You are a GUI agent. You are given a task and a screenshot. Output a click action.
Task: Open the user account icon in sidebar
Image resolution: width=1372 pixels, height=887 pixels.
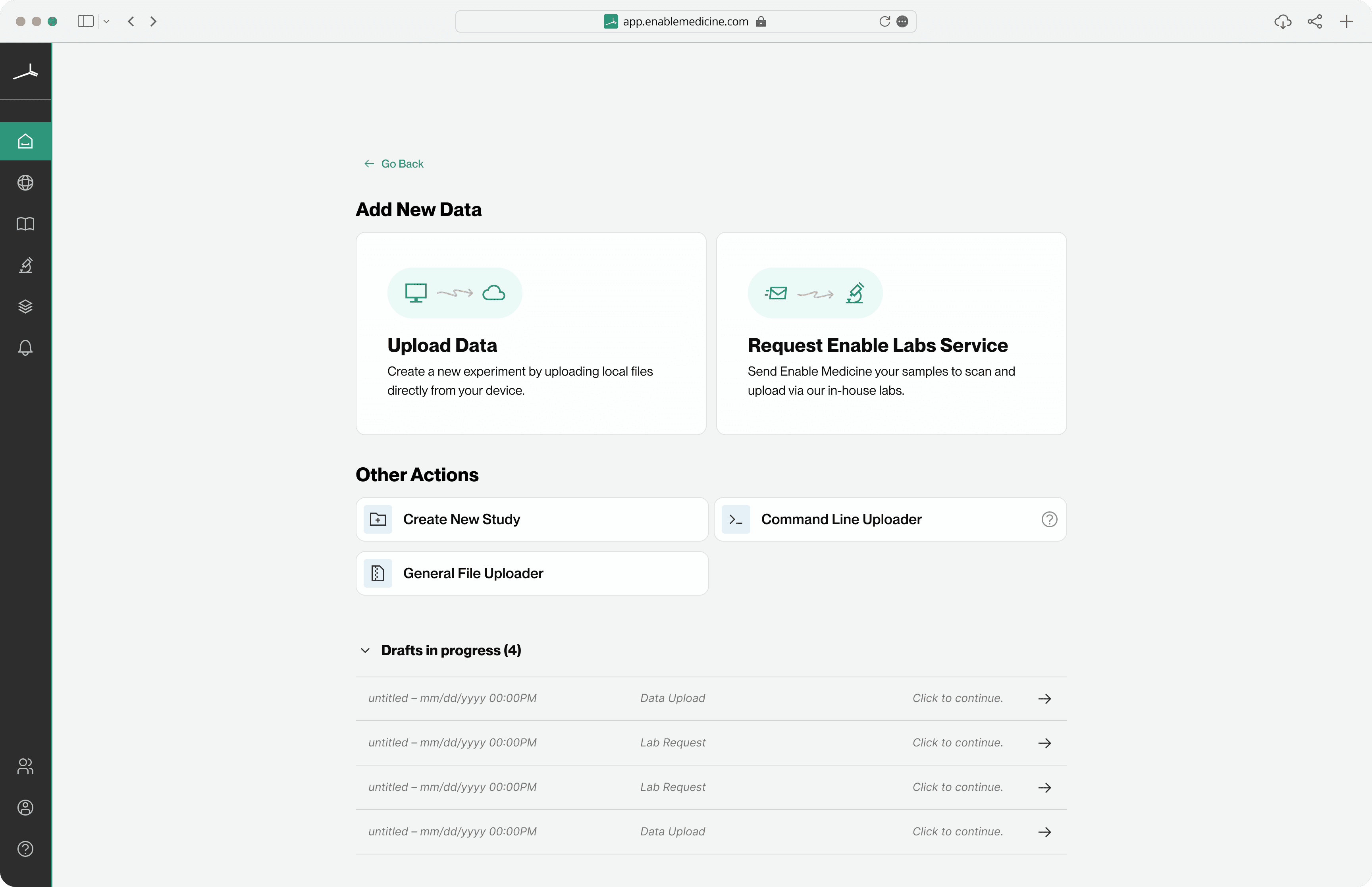click(25, 808)
